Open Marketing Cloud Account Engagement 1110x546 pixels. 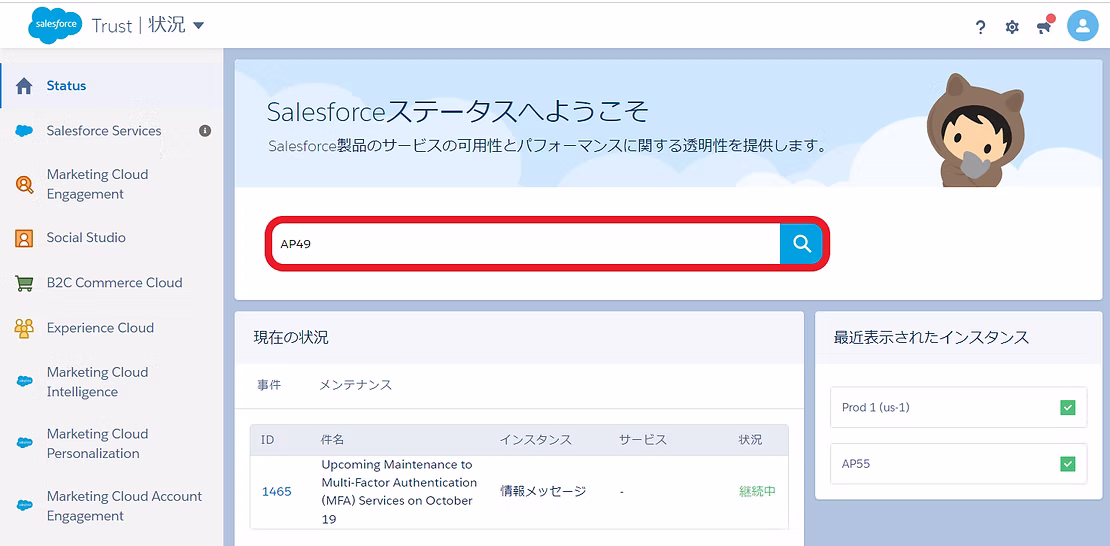pos(125,506)
